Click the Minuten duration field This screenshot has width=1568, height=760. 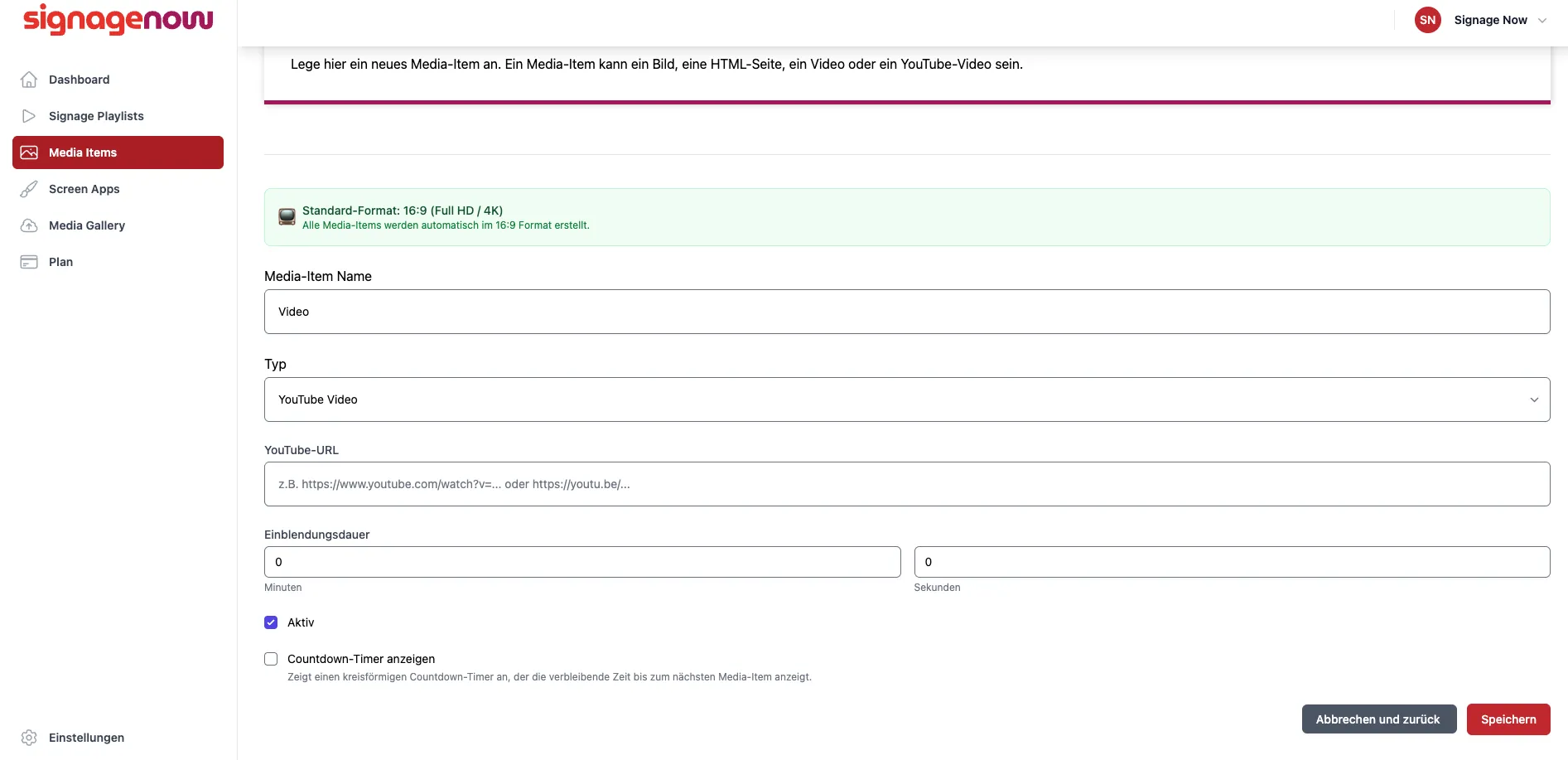[582, 562]
